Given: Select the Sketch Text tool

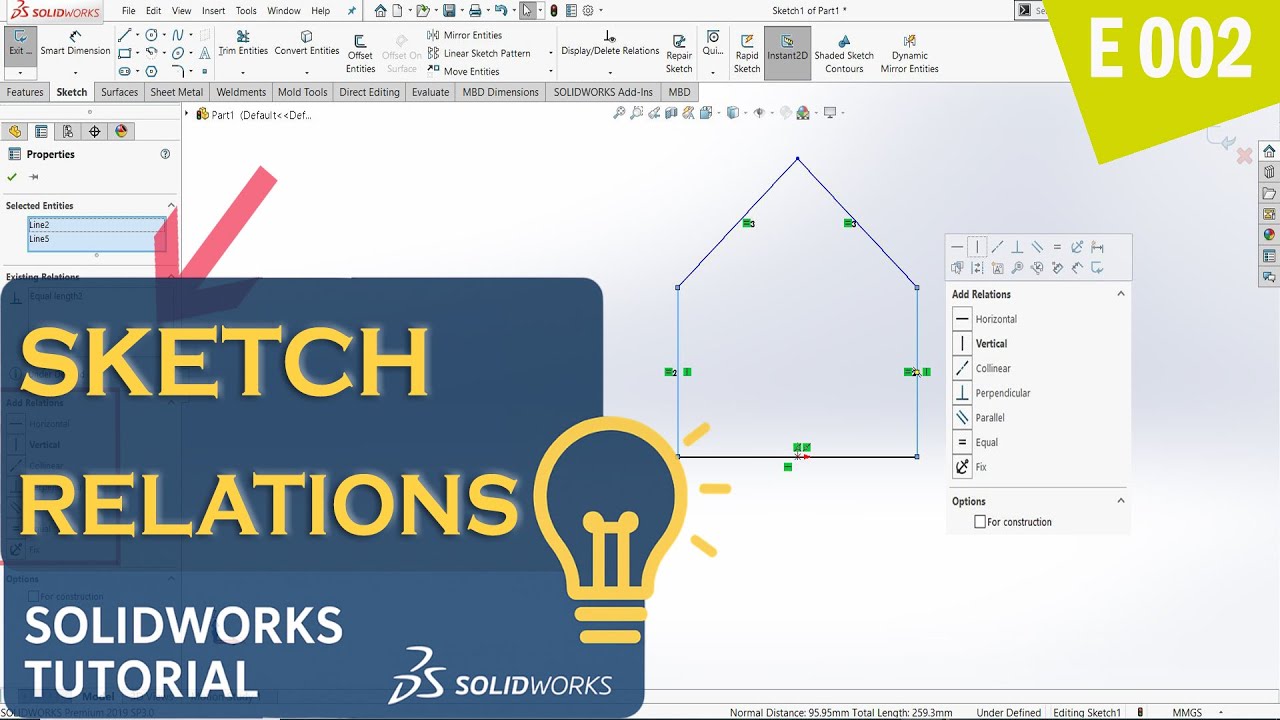Looking at the screenshot, I should coord(204,53).
